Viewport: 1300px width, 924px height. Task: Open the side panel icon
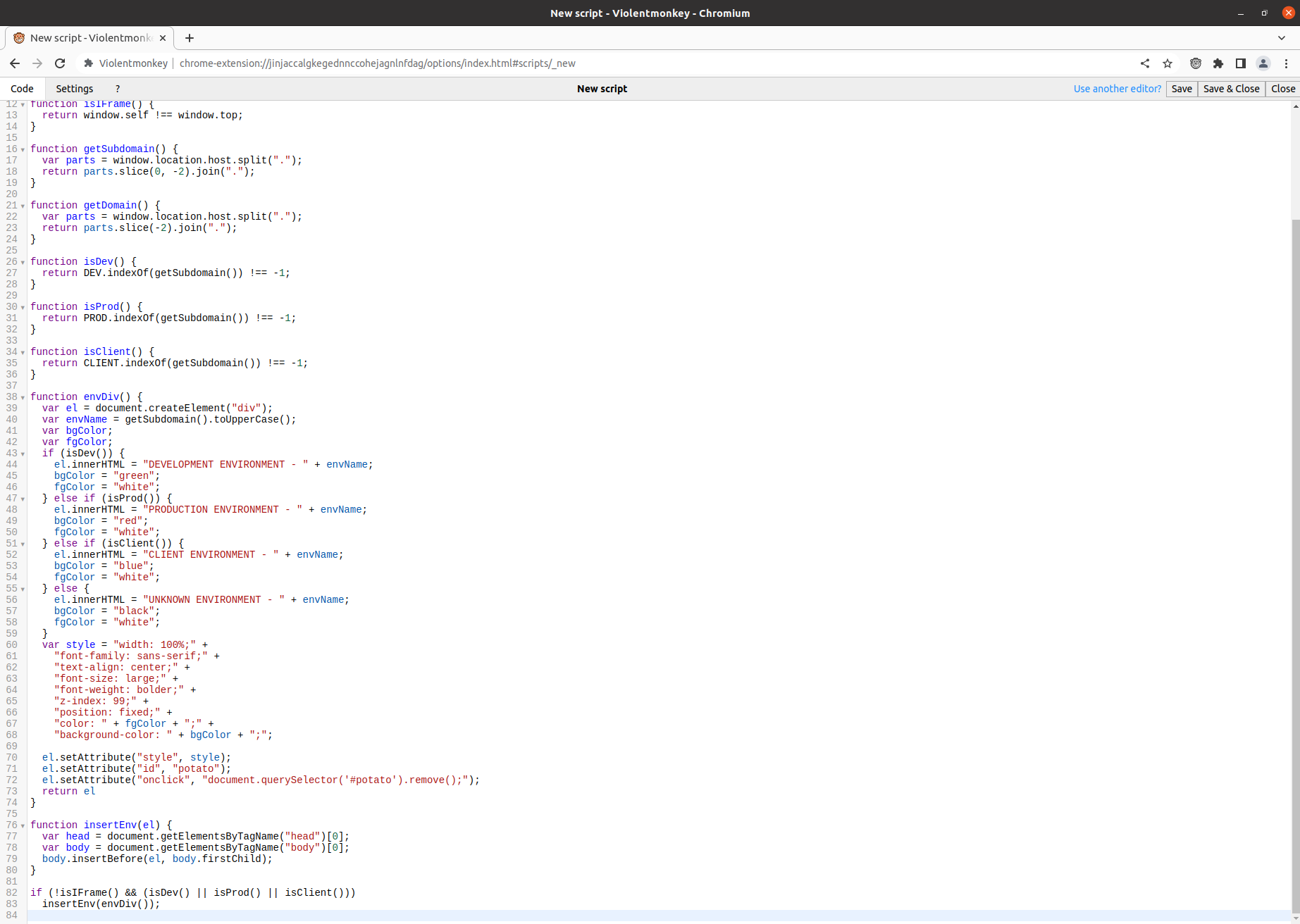click(1241, 63)
